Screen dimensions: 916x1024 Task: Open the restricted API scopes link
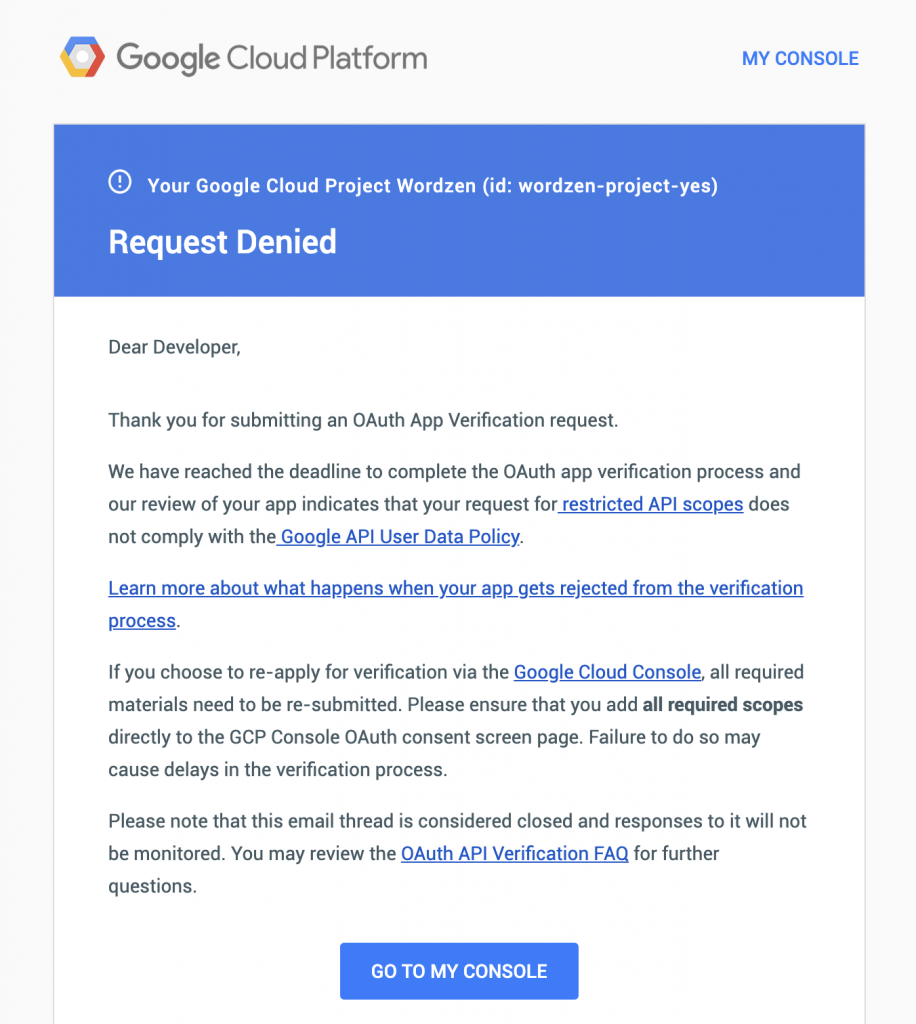point(652,504)
